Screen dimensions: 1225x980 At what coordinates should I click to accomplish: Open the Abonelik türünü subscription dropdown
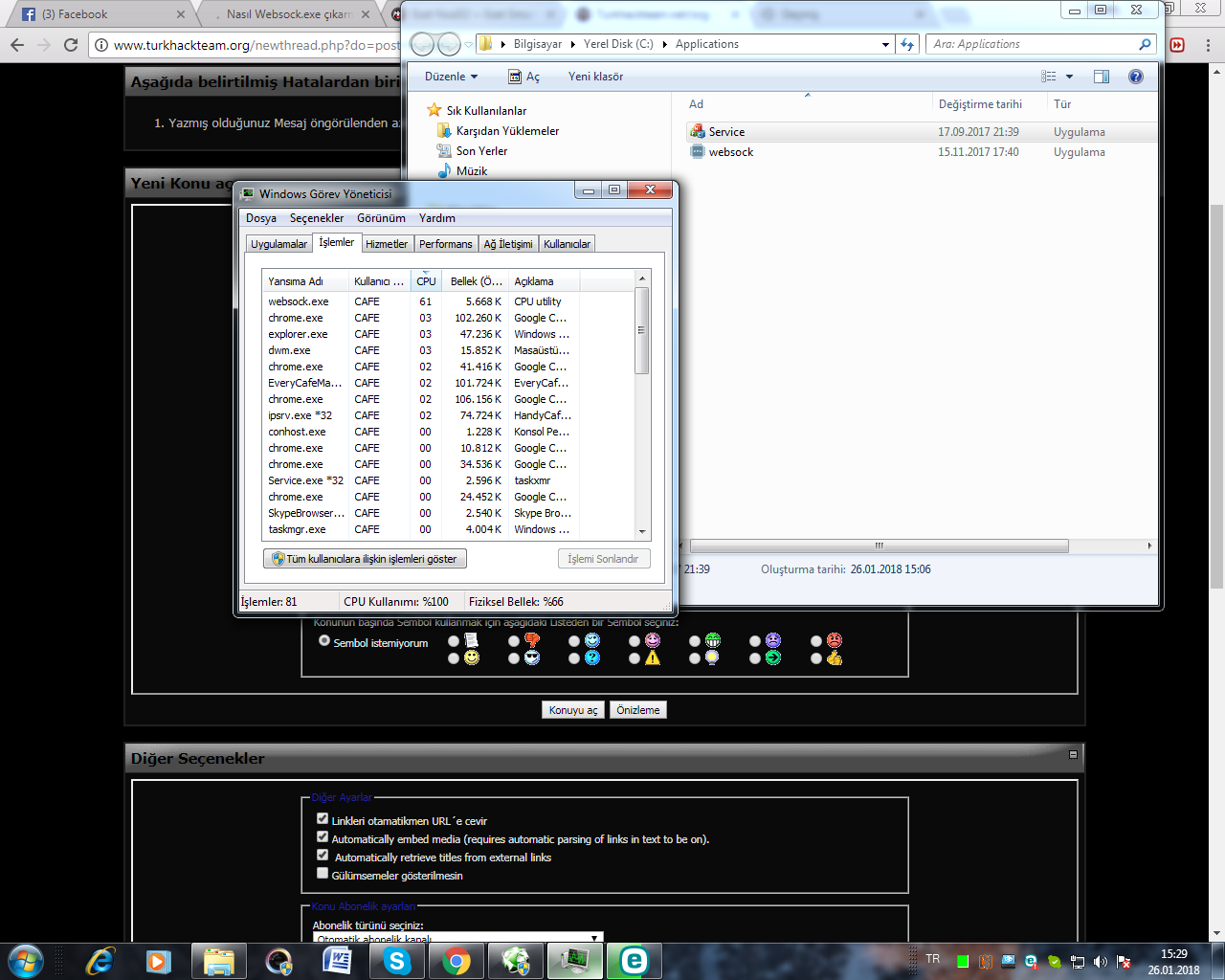(x=457, y=938)
